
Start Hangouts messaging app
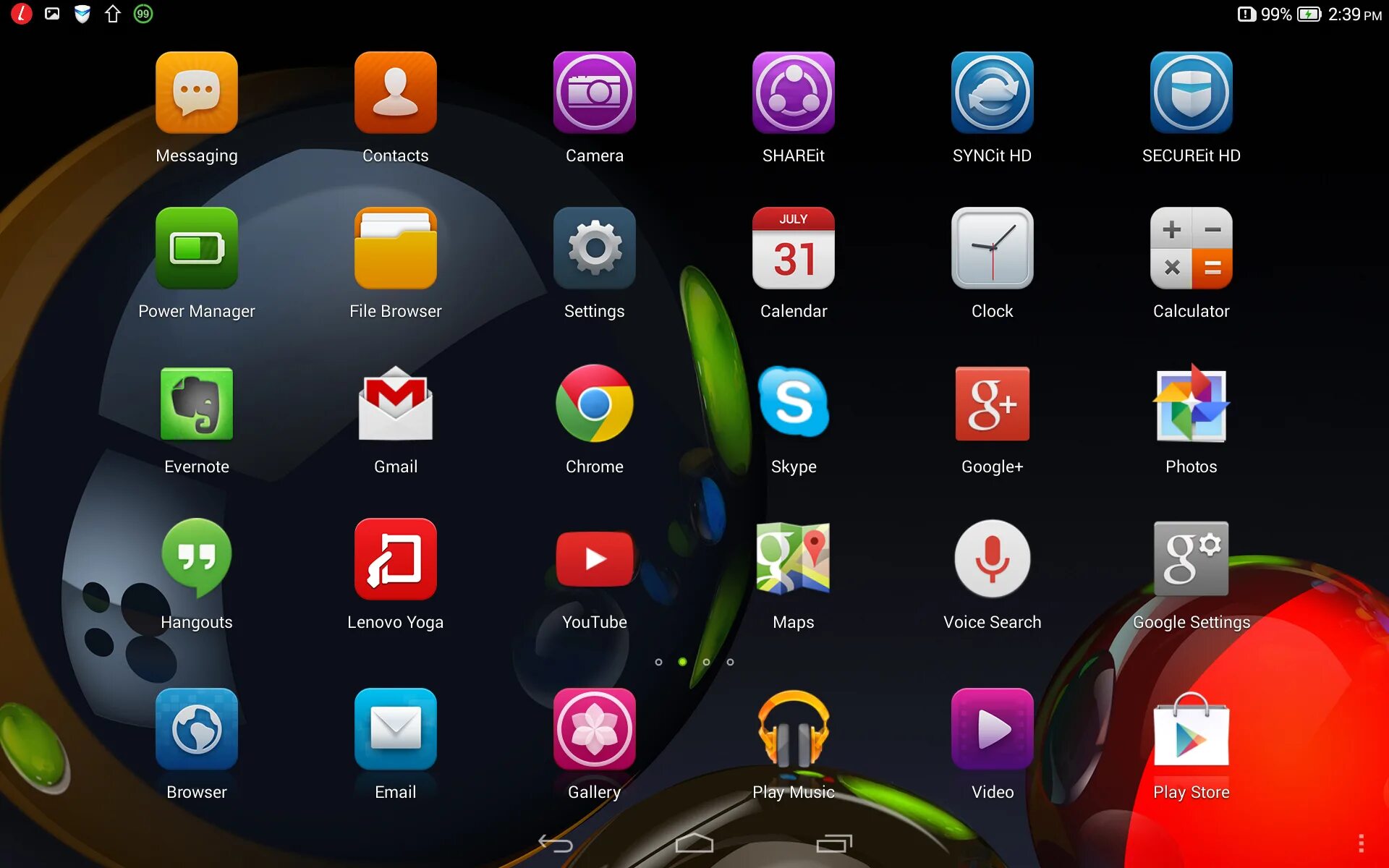click(196, 559)
